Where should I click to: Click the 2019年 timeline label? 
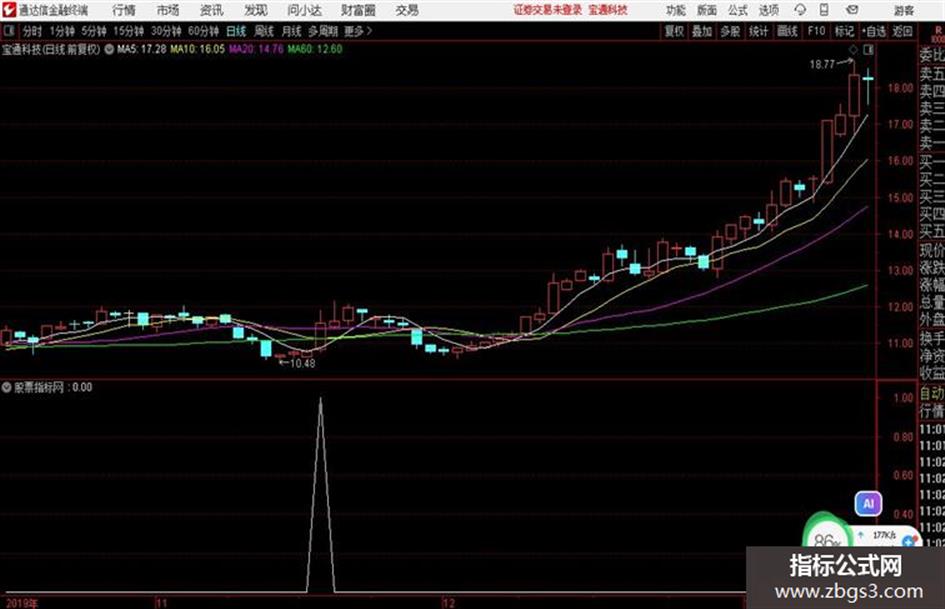click(22, 603)
